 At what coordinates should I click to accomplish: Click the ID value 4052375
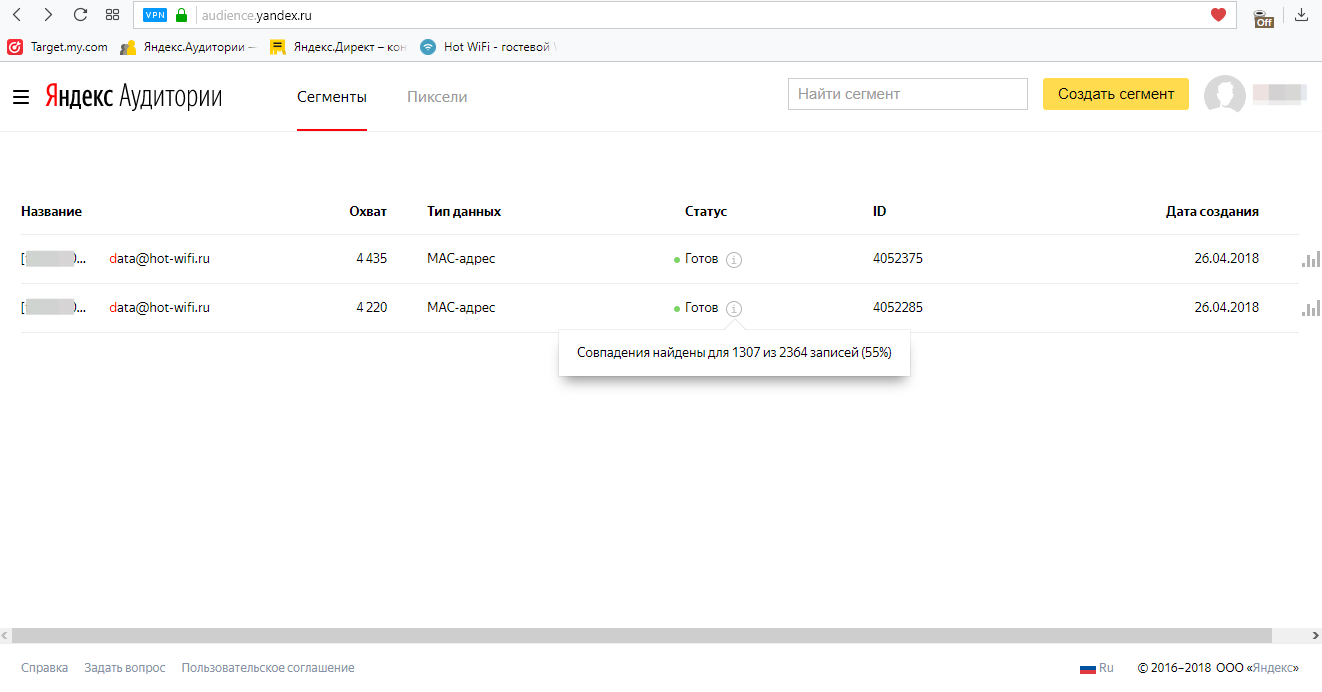click(898, 259)
